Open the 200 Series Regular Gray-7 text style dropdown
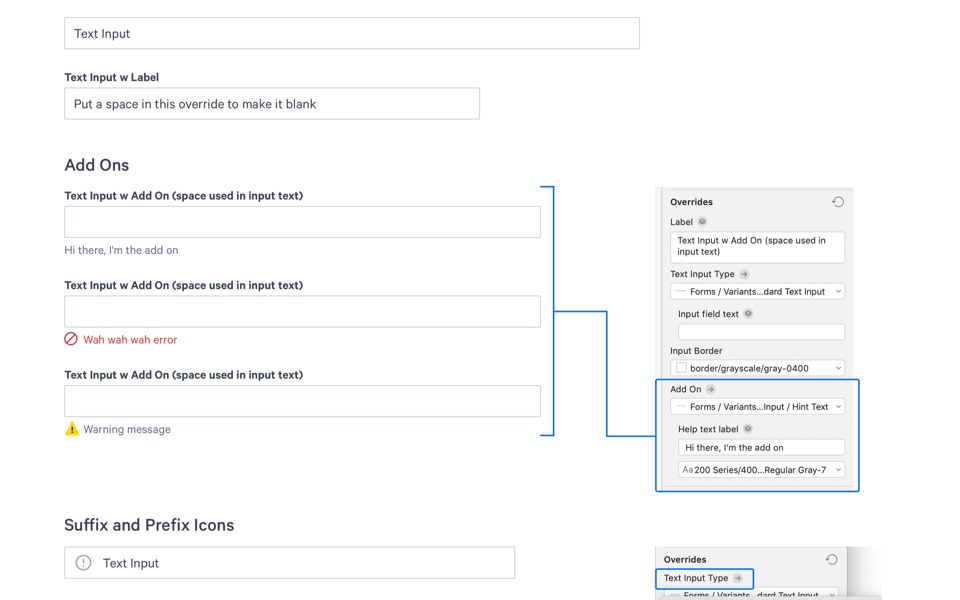The width and height of the screenshot is (960, 600). tap(761, 470)
